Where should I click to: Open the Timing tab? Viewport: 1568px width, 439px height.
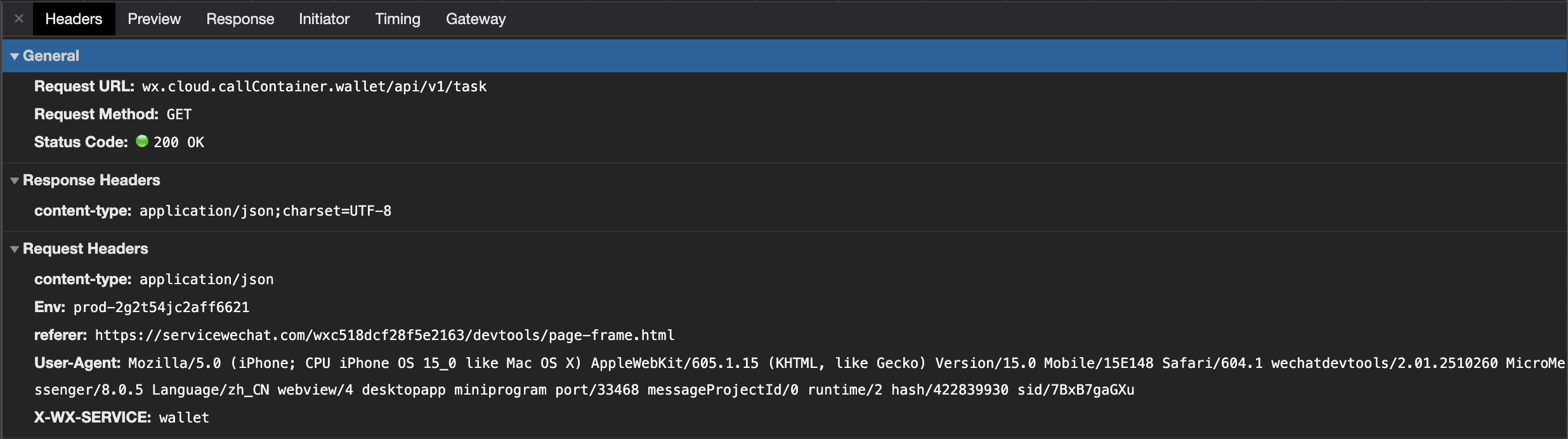pos(397,19)
